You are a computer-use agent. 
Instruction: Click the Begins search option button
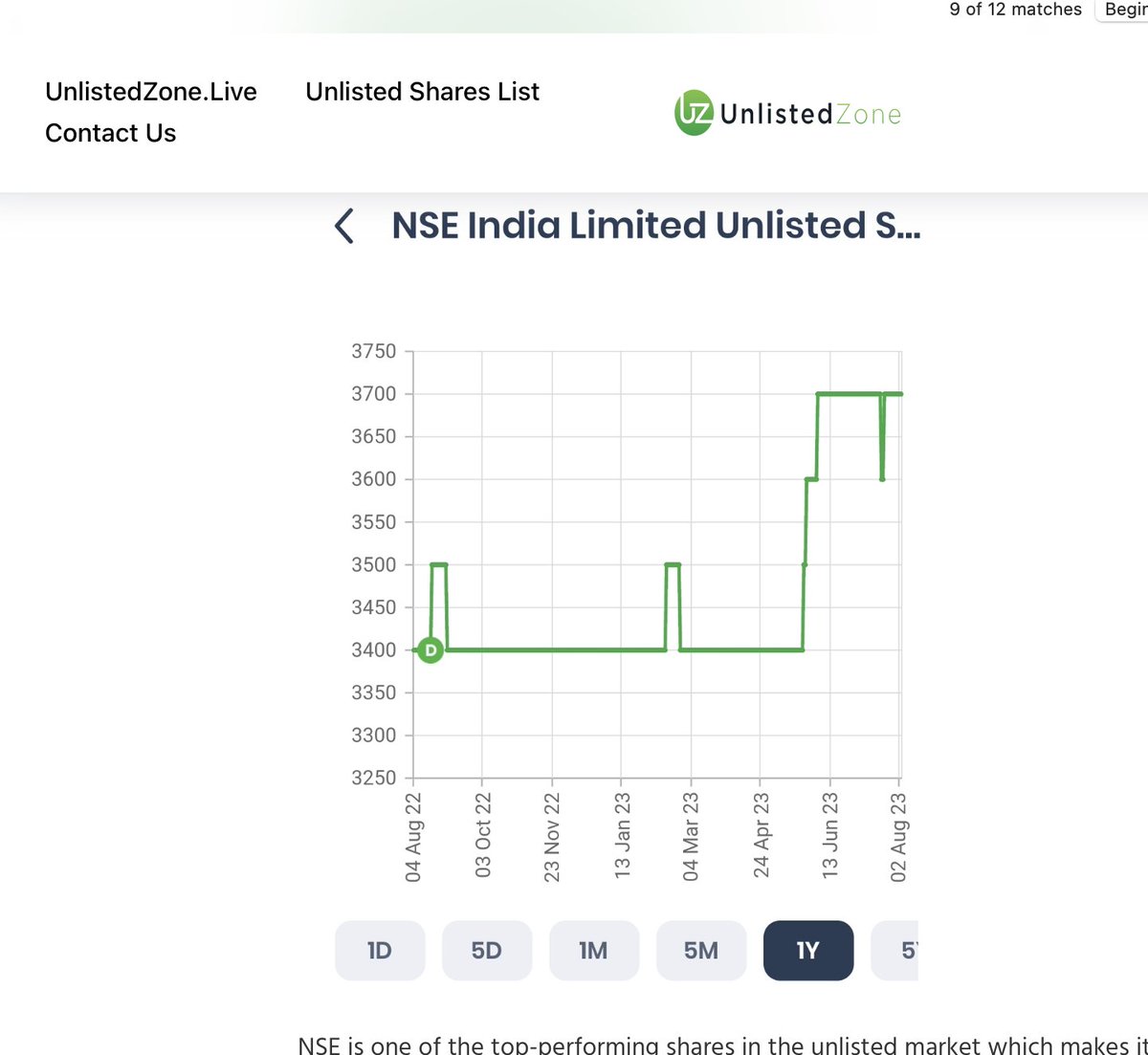1123,10
